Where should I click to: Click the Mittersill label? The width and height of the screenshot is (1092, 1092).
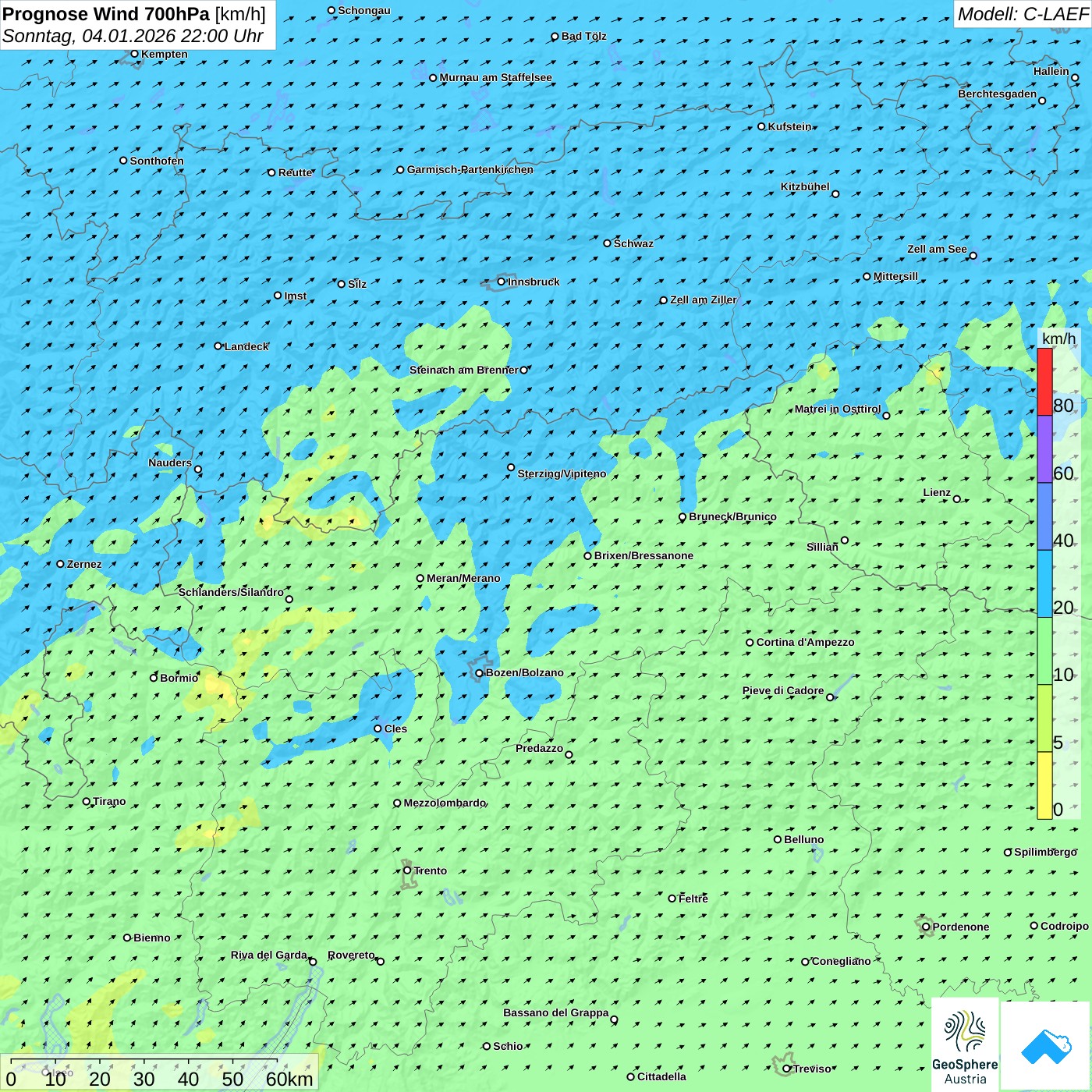(x=895, y=276)
